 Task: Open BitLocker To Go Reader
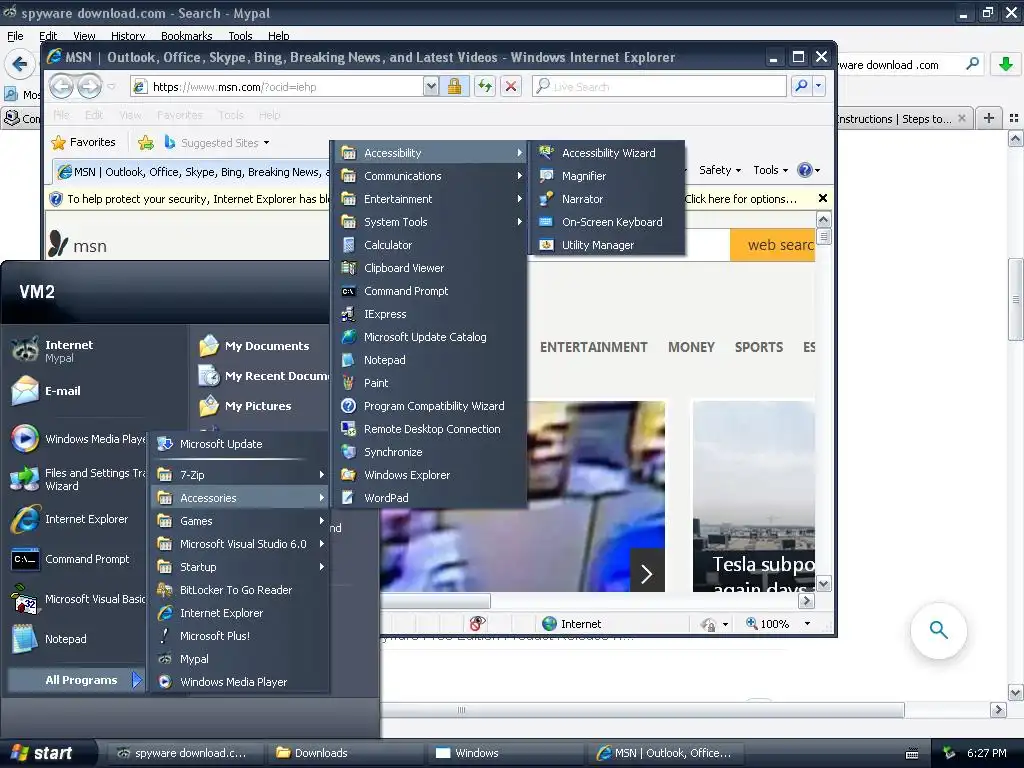(x=240, y=590)
